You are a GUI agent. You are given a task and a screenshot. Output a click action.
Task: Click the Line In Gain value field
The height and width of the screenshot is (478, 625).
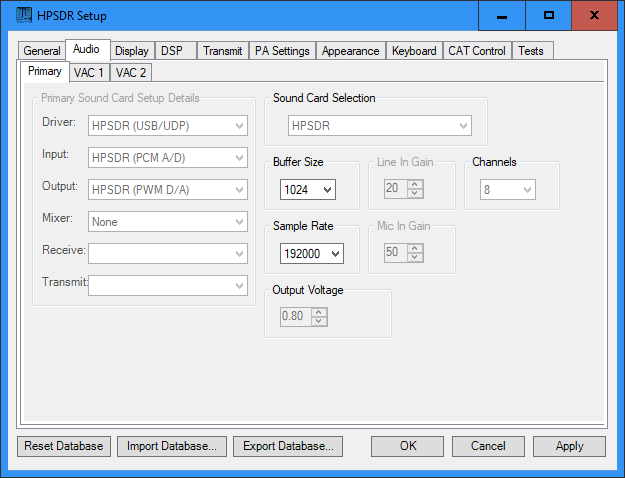(391, 190)
